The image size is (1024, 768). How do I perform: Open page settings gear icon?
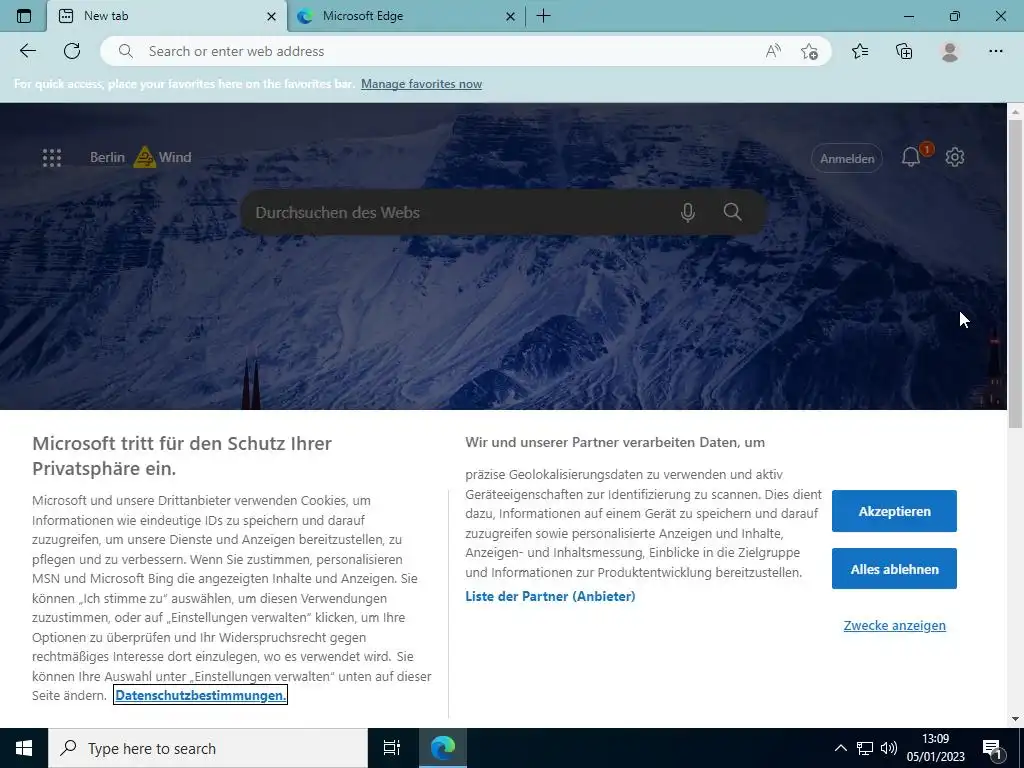pos(955,157)
